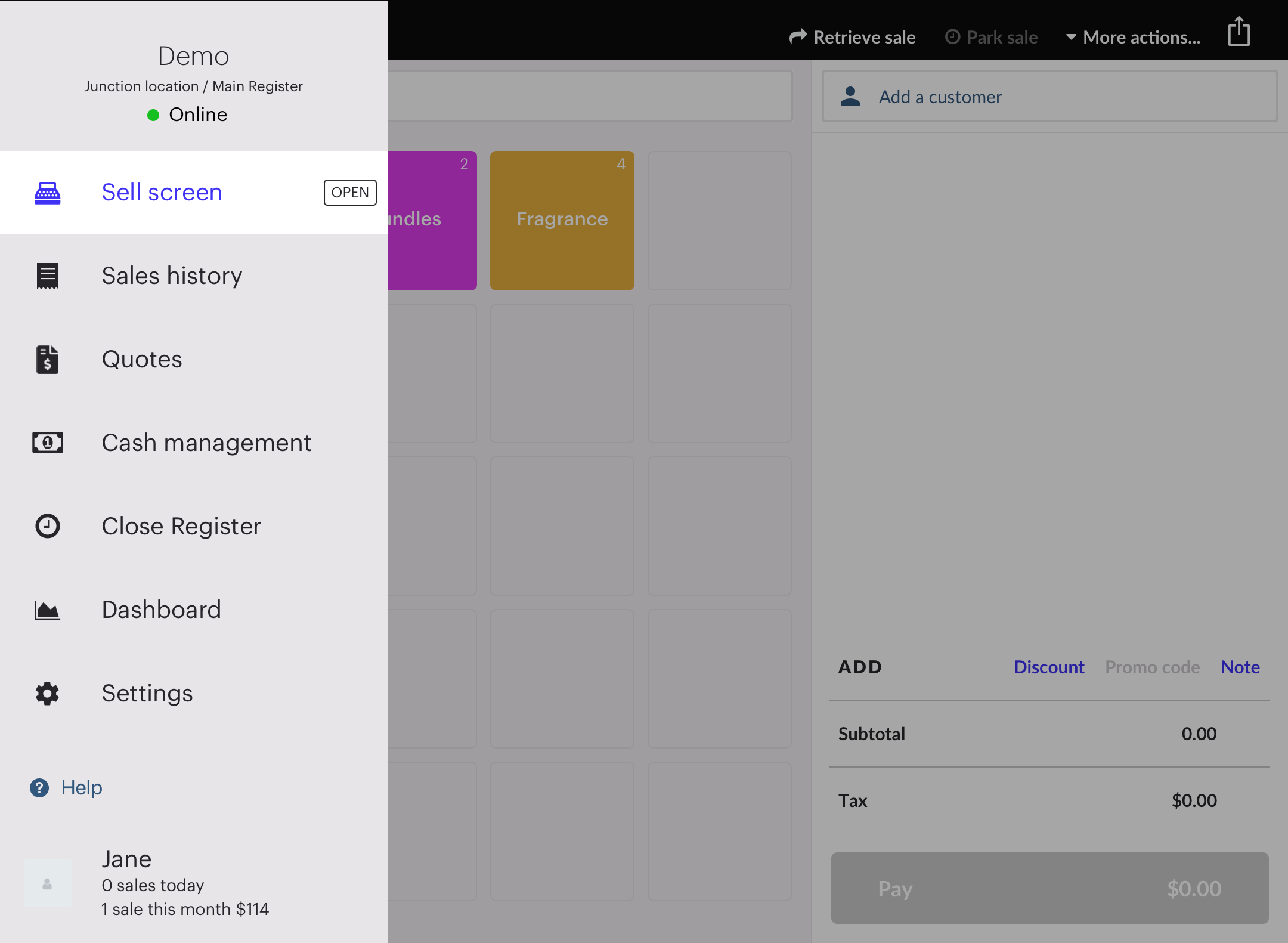
Task: Open Sales history menu item
Action: [172, 276]
